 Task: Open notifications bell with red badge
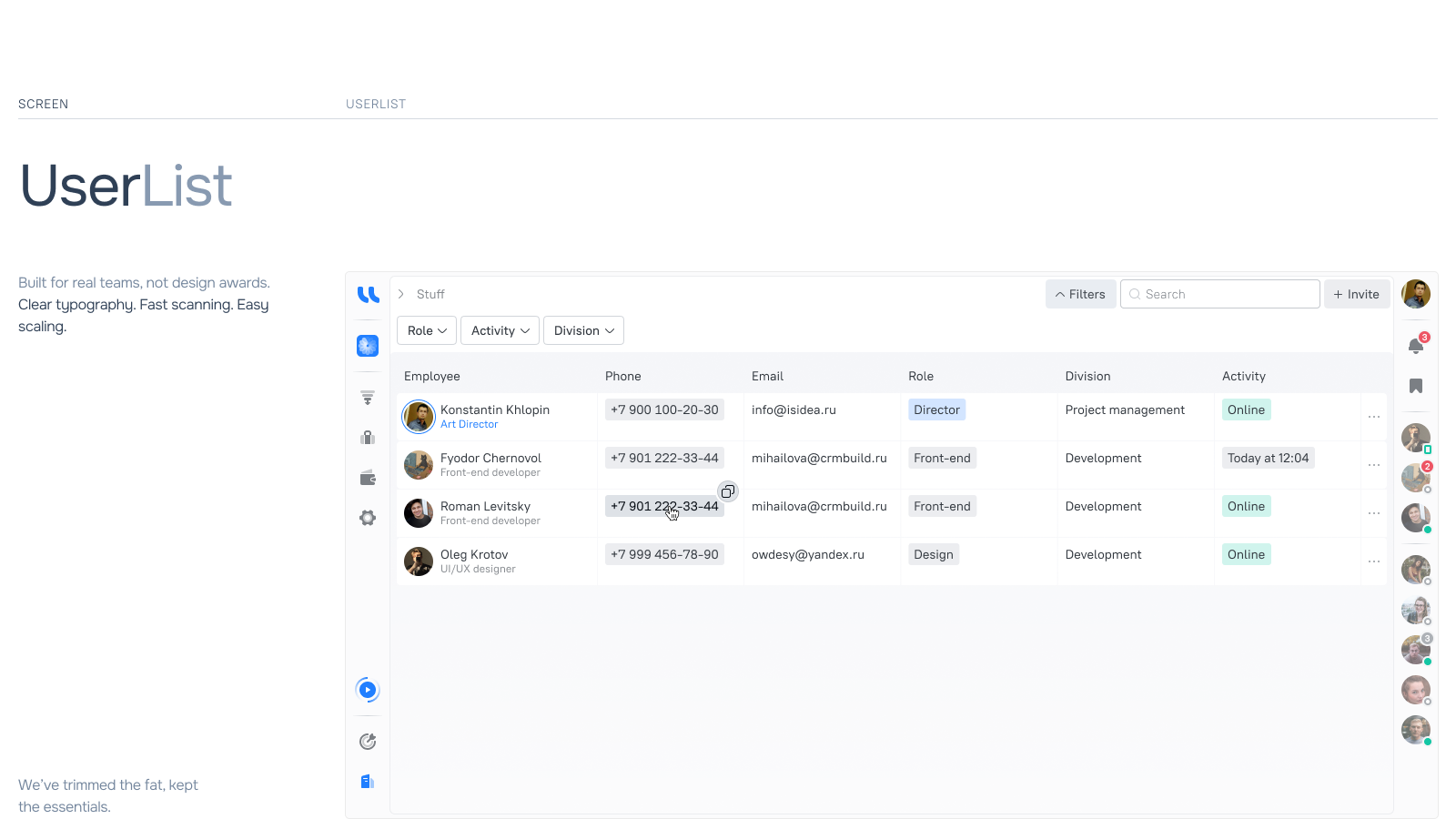pyautogui.click(x=1416, y=346)
